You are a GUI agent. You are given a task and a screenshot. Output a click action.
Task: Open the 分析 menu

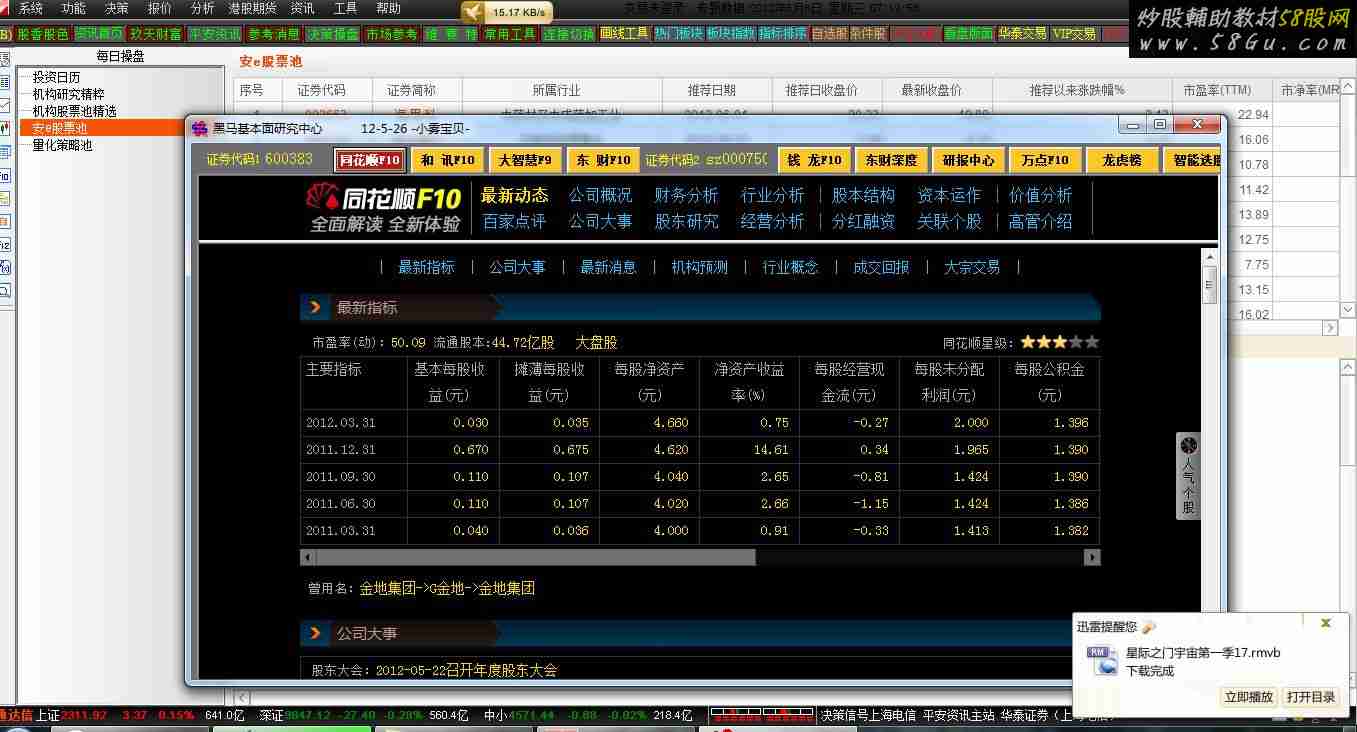click(202, 8)
